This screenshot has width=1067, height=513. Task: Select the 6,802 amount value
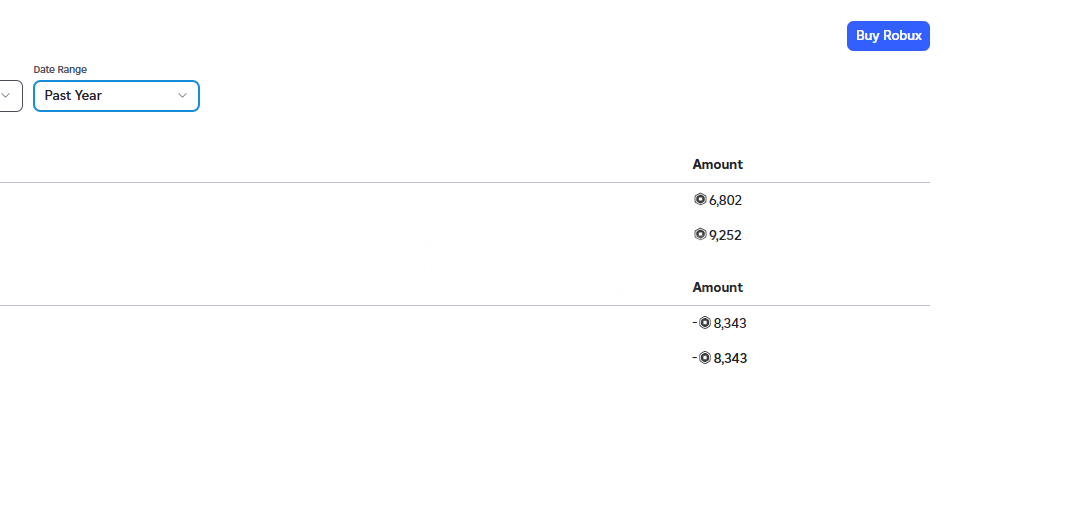(725, 201)
